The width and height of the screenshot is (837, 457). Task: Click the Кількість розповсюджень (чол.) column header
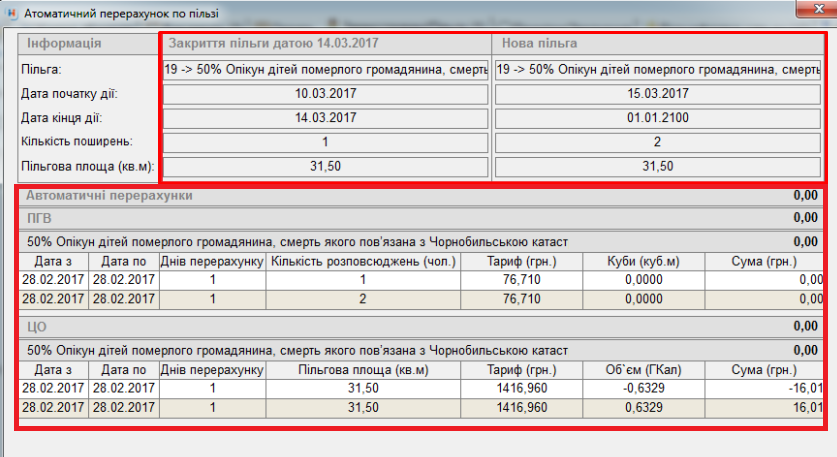pos(363,262)
